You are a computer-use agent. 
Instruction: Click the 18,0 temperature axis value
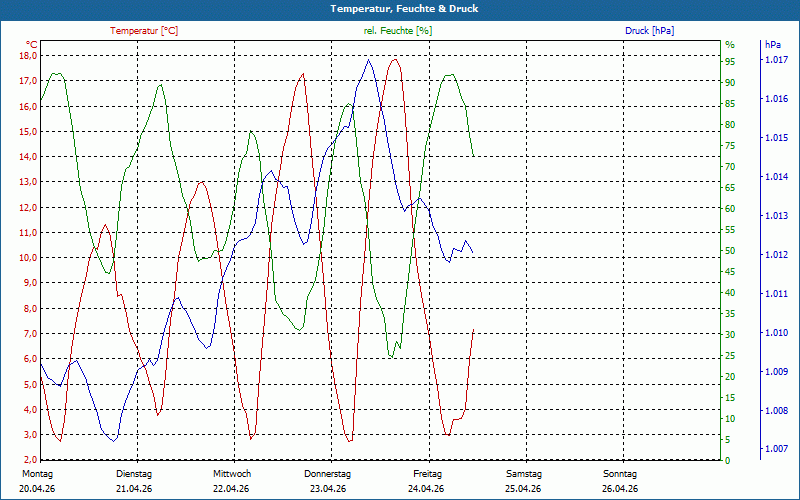click(x=28, y=56)
